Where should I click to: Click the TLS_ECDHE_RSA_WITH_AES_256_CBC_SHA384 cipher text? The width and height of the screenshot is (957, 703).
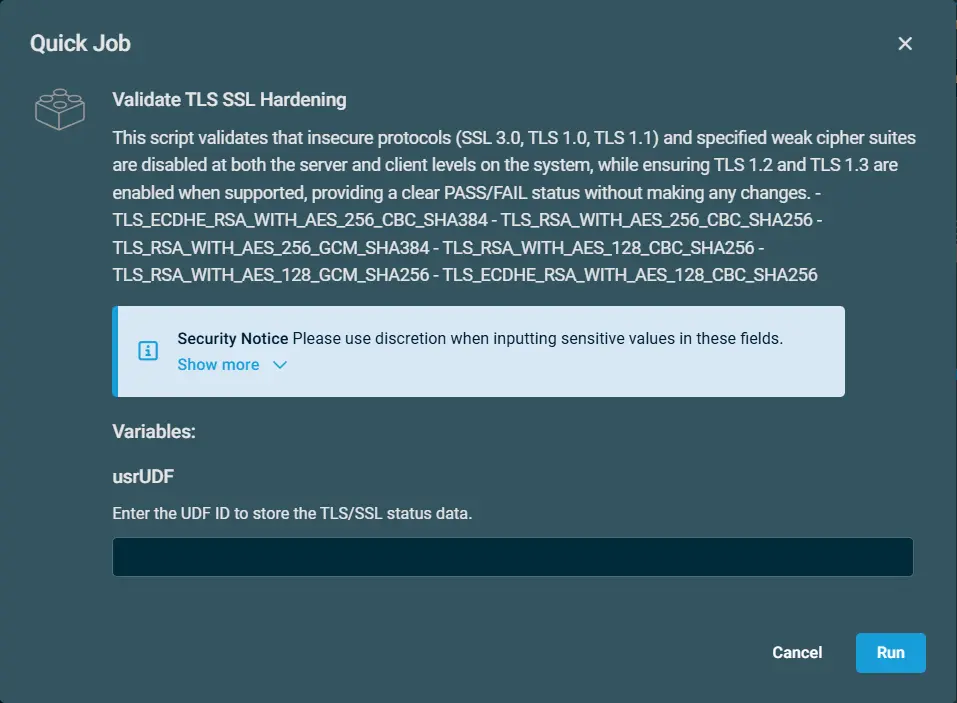pos(300,220)
